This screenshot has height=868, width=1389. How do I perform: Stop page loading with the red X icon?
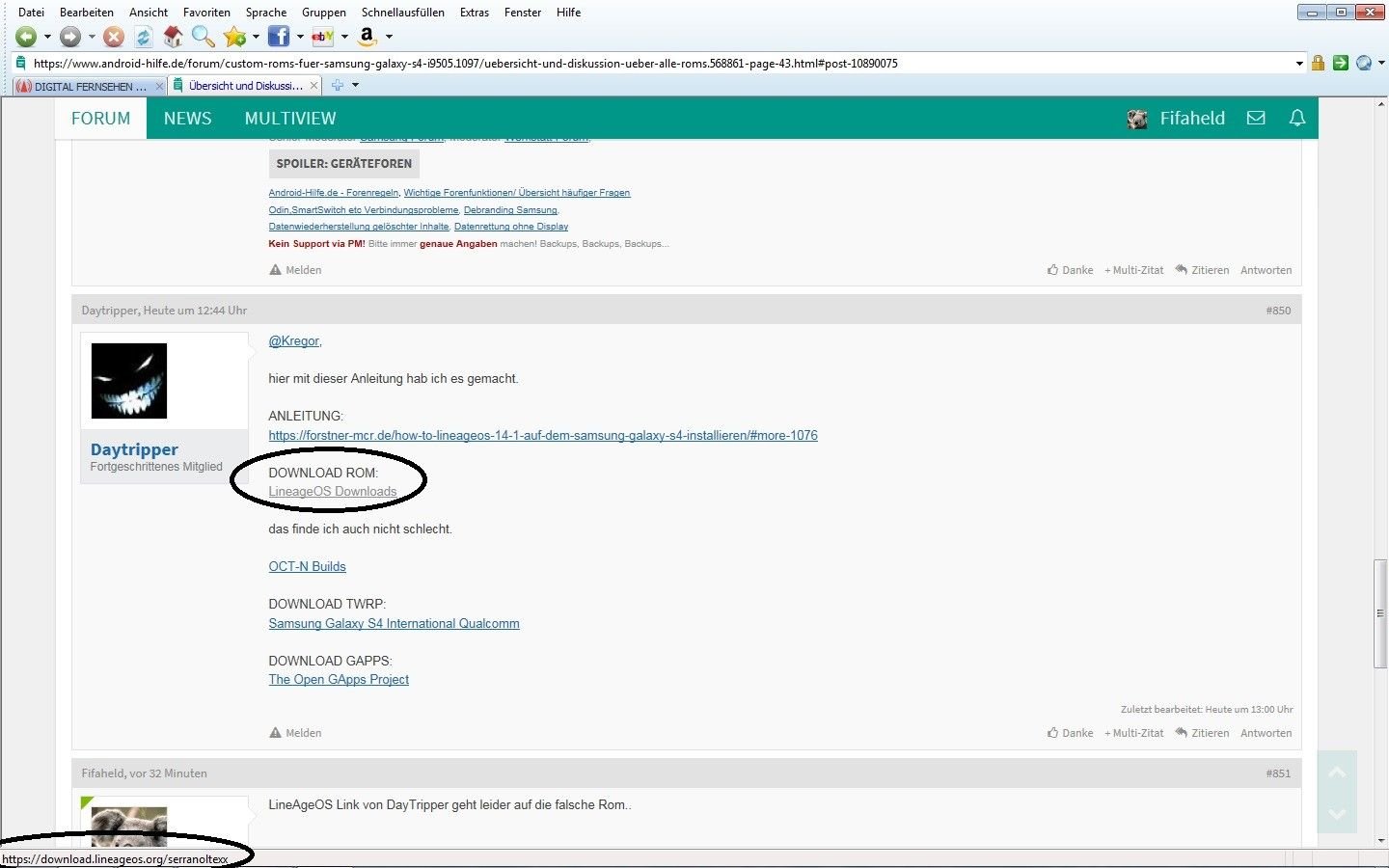coord(114,37)
